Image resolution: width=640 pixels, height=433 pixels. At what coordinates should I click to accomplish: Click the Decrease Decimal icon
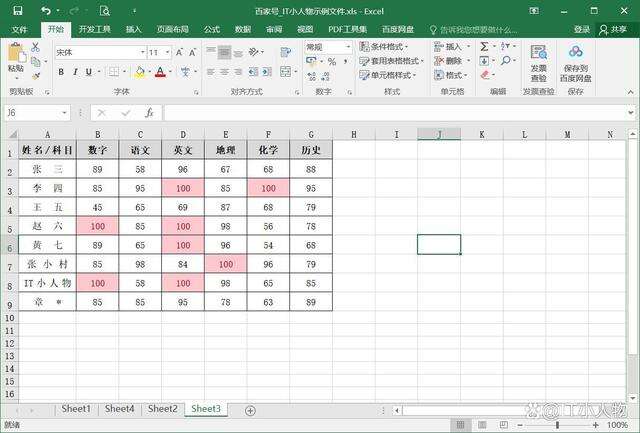tap(326, 76)
